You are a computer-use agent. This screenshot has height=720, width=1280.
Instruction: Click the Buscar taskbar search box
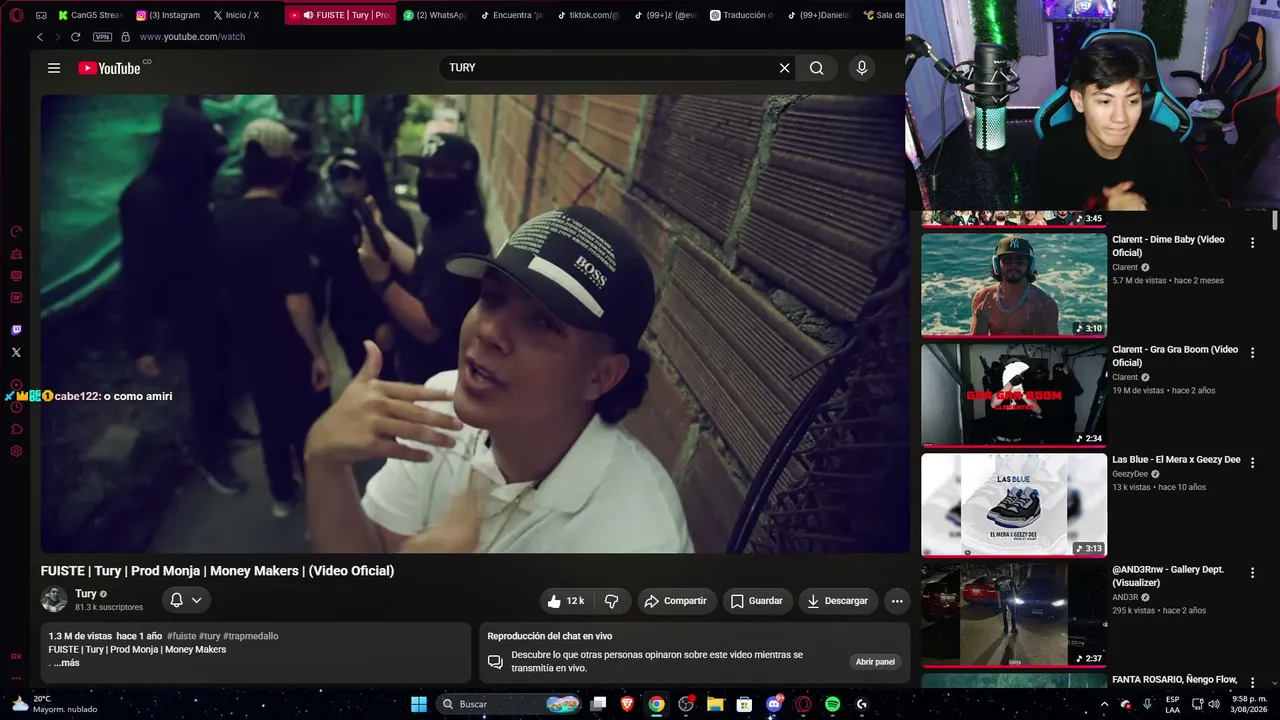pyautogui.click(x=510, y=704)
